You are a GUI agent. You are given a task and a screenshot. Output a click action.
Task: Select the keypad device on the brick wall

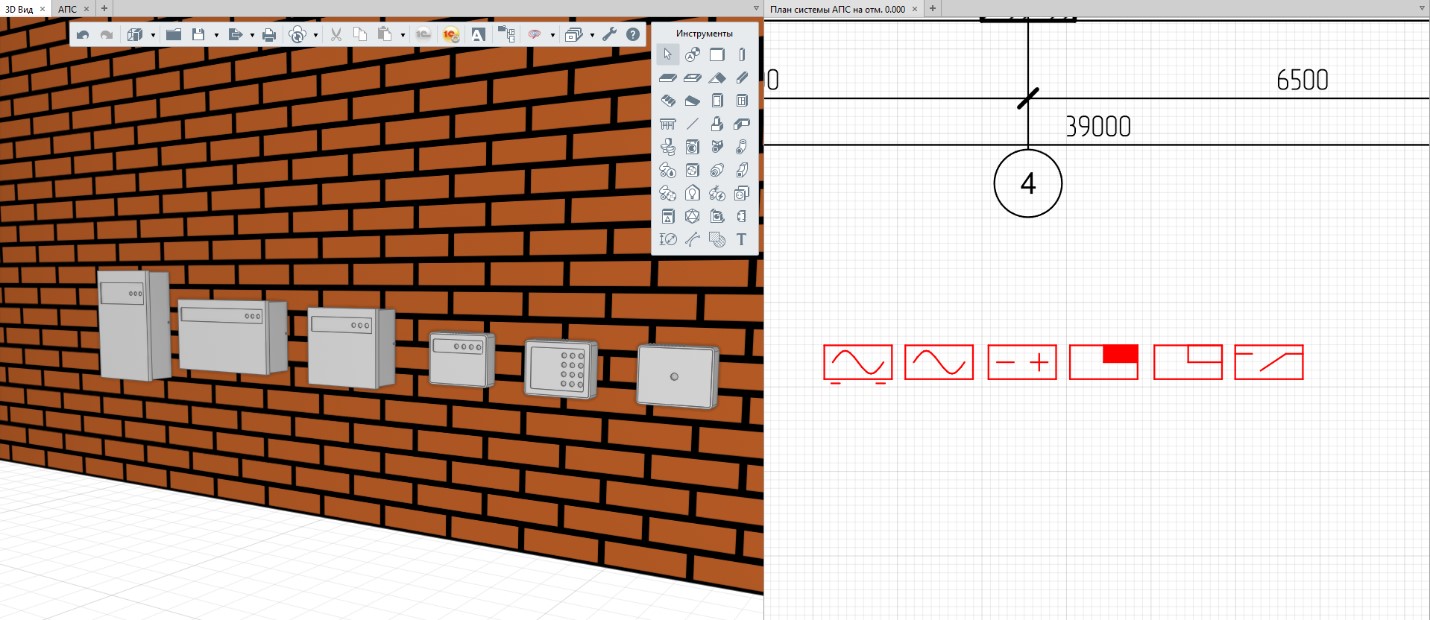coord(560,368)
